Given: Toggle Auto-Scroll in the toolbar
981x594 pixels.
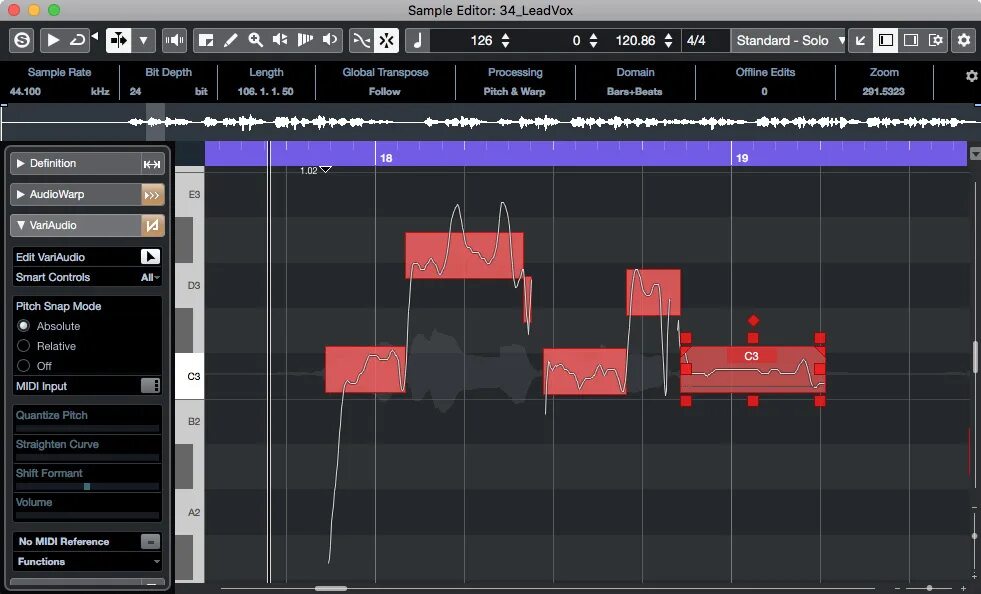Looking at the screenshot, I should pyautogui.click(x=118, y=41).
